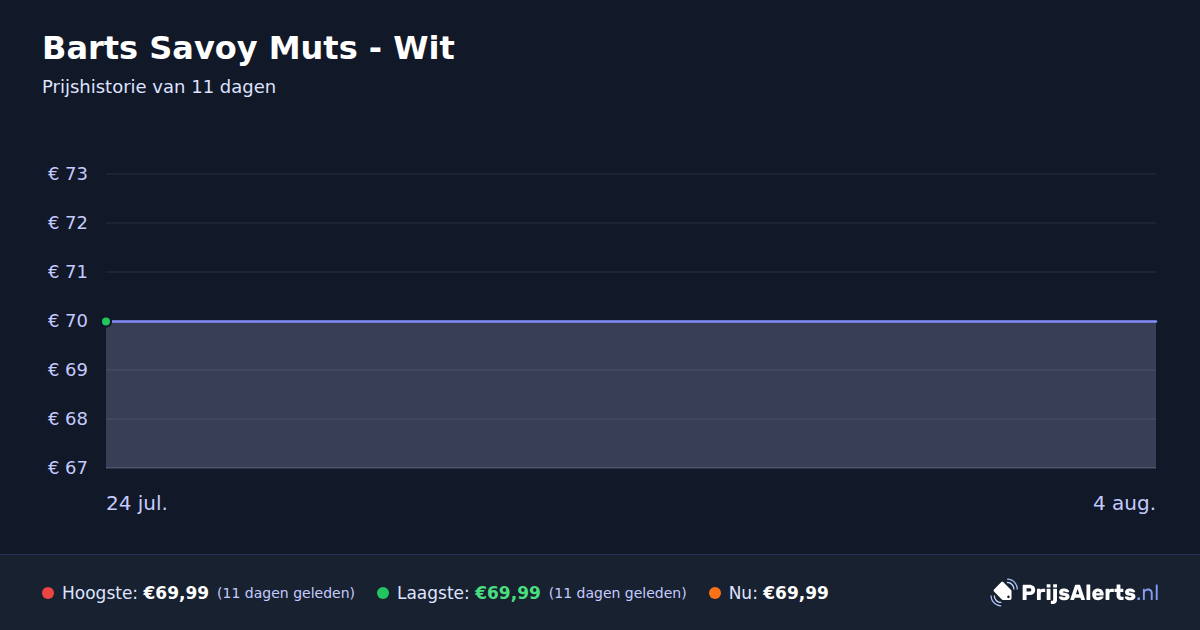Select the 4 aug. date label
This screenshot has width=1200, height=630.
pos(1124,503)
